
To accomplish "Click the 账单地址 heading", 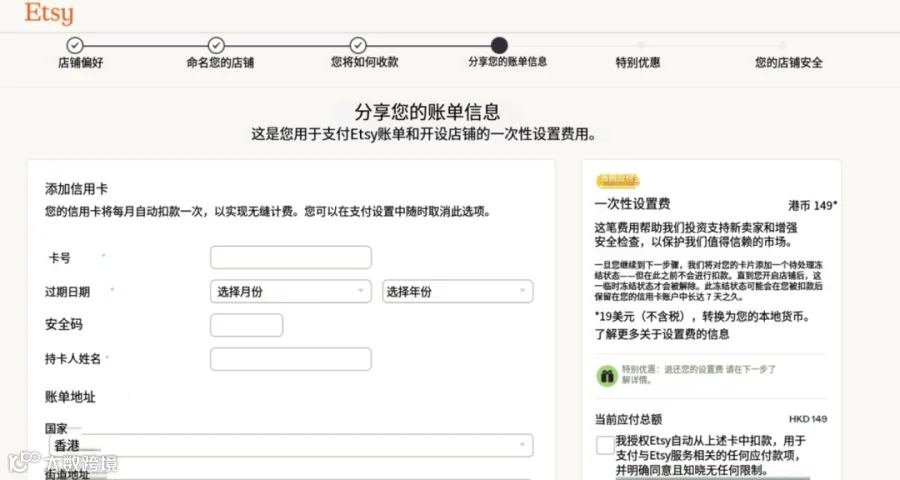I will pos(70,397).
